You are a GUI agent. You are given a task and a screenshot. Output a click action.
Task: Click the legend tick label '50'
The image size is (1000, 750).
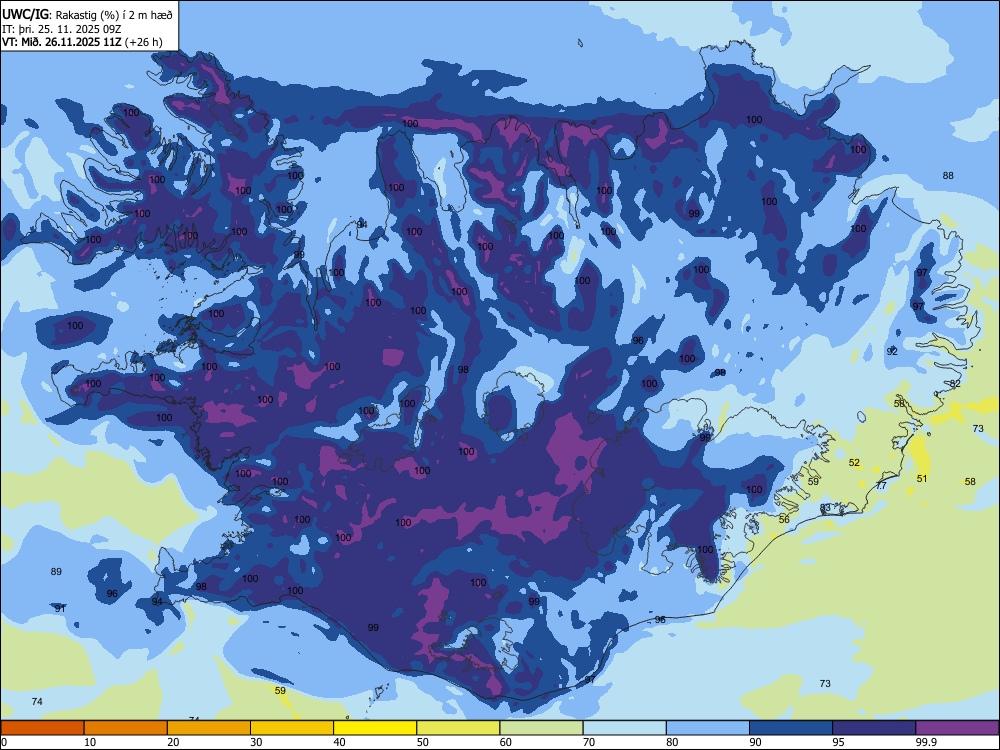423,742
